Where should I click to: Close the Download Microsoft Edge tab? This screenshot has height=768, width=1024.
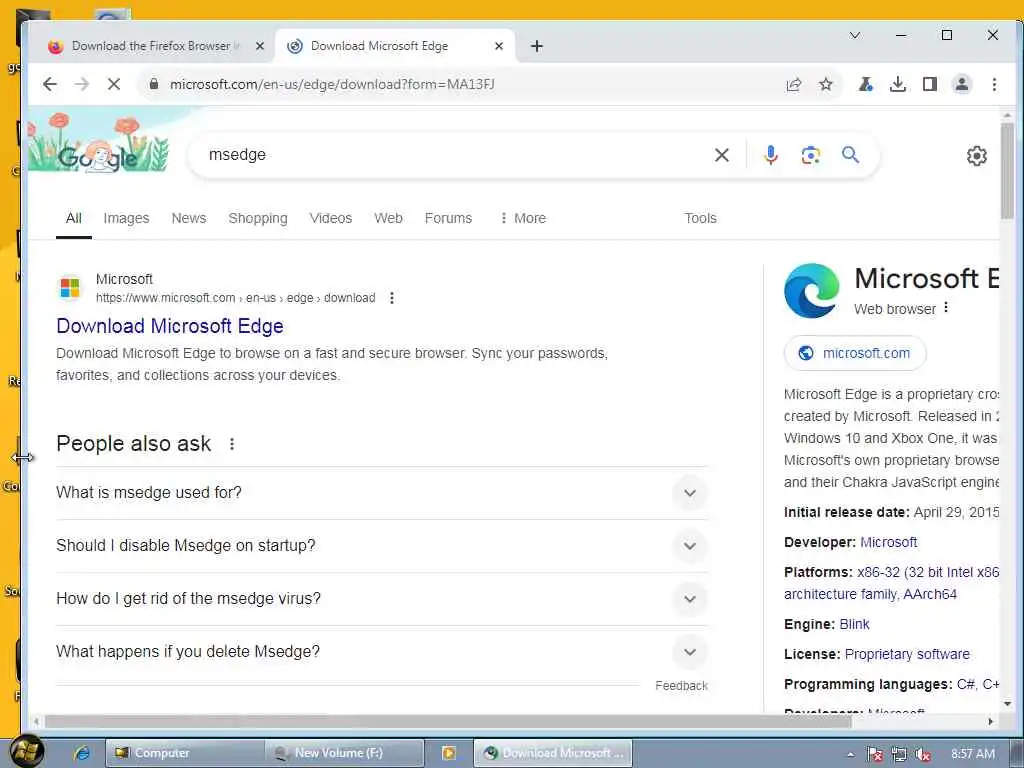coord(499,46)
